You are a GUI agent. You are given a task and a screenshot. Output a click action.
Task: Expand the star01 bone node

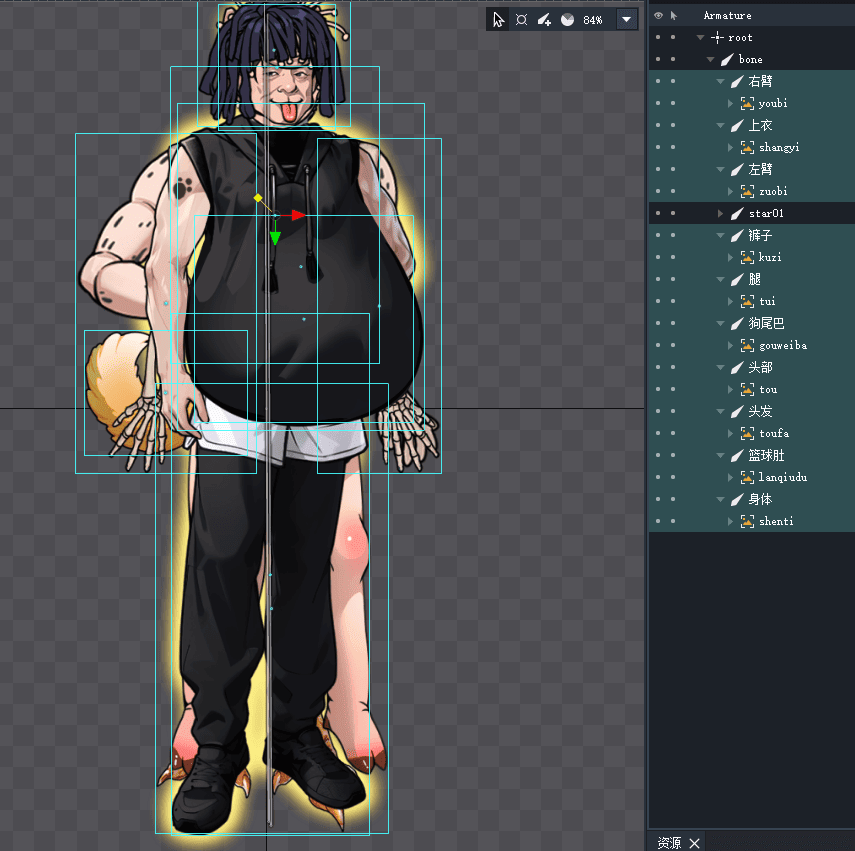click(721, 214)
